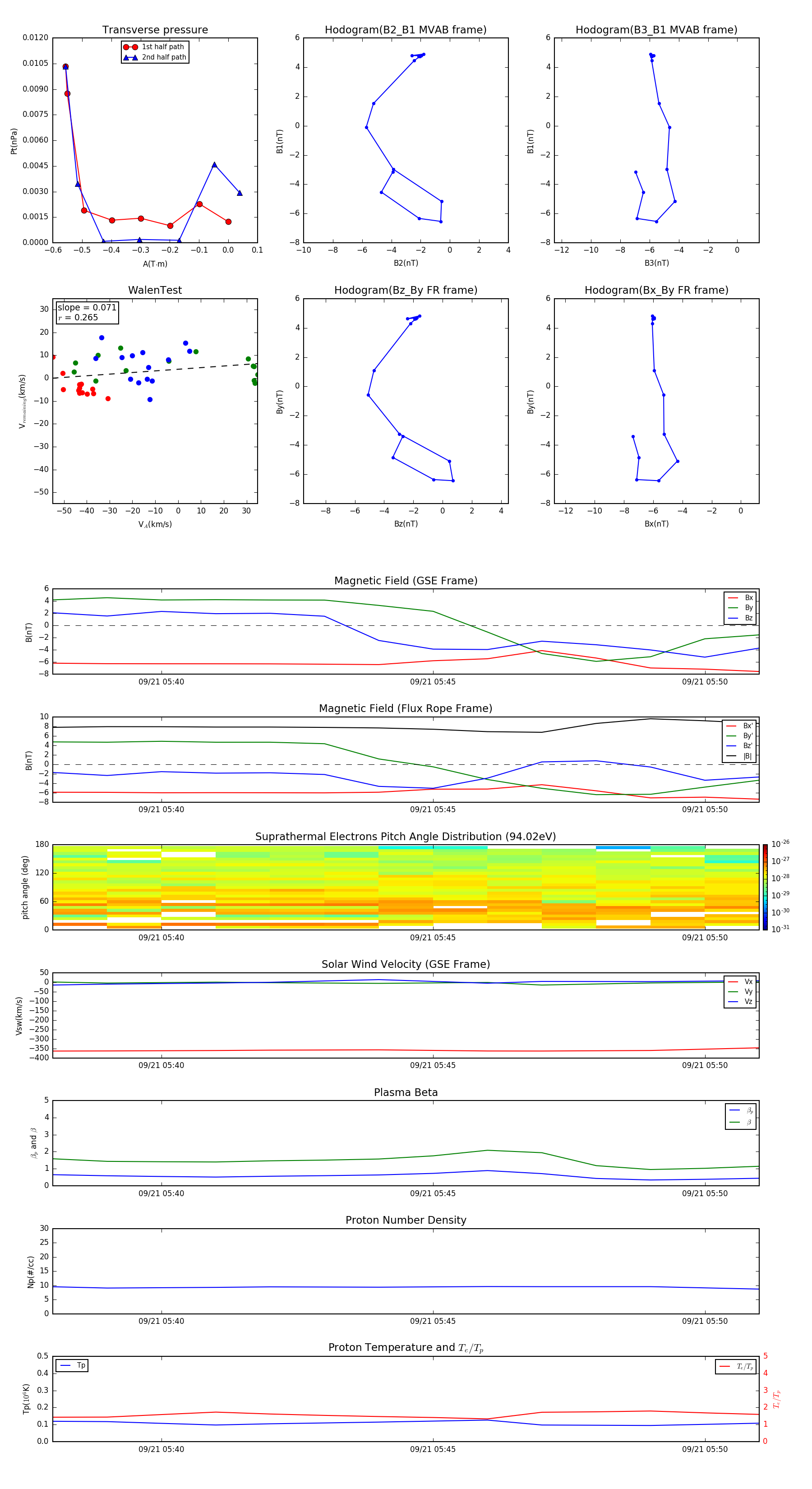The image size is (812, 1489).
Task: Click the 'Pt(nPa)' y-axis label
Action: [x=14, y=140]
